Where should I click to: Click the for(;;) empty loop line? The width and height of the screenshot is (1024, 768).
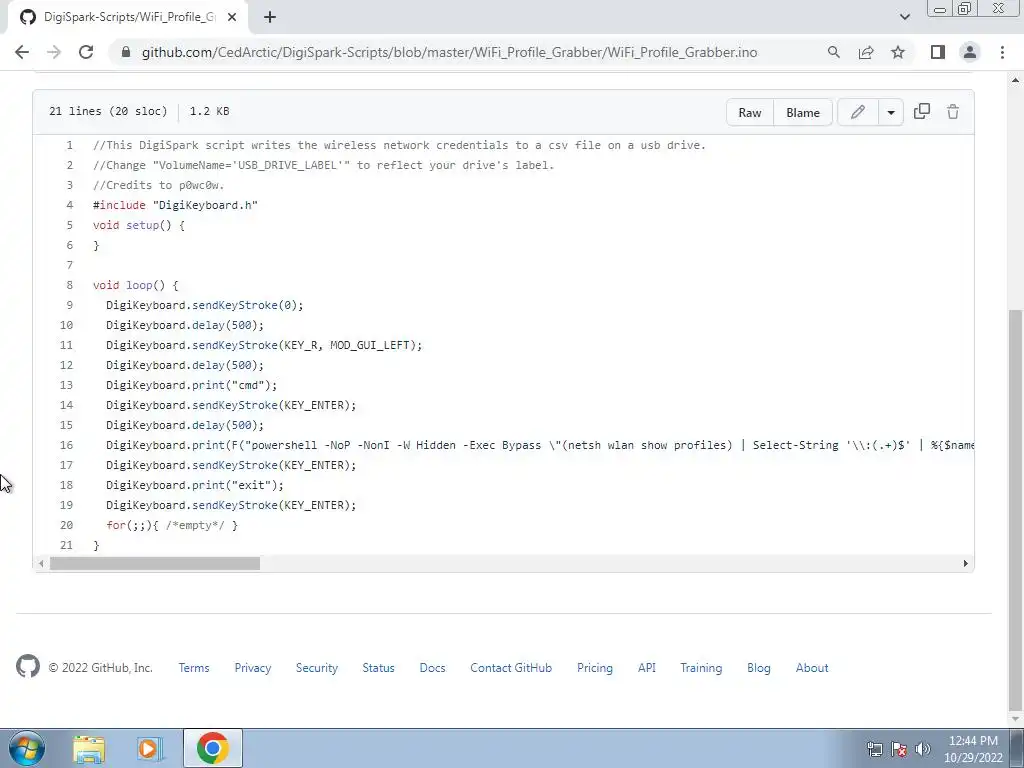[x=172, y=525]
